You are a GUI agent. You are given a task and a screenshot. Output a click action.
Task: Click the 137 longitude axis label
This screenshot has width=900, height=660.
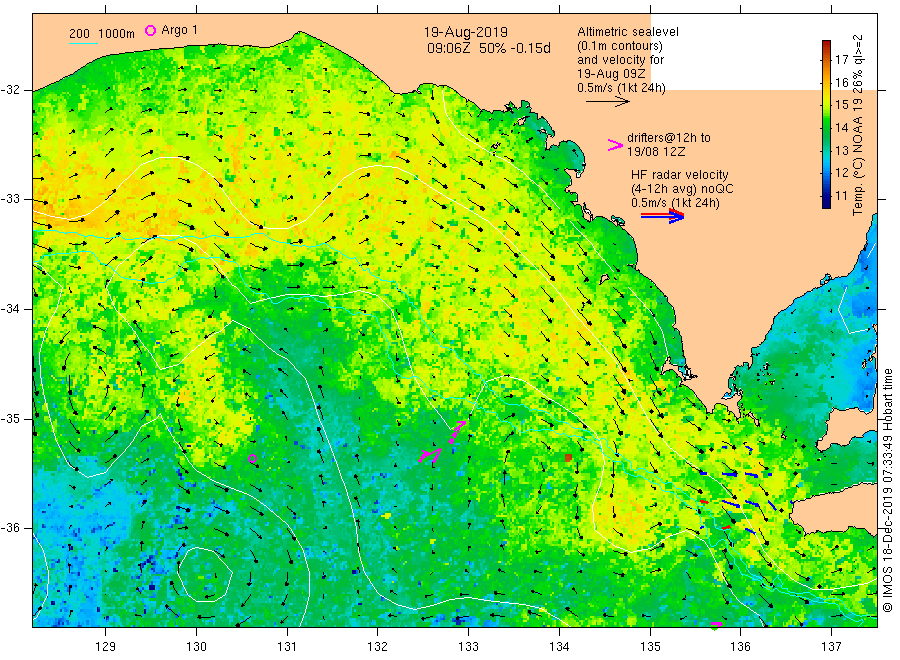click(831, 647)
